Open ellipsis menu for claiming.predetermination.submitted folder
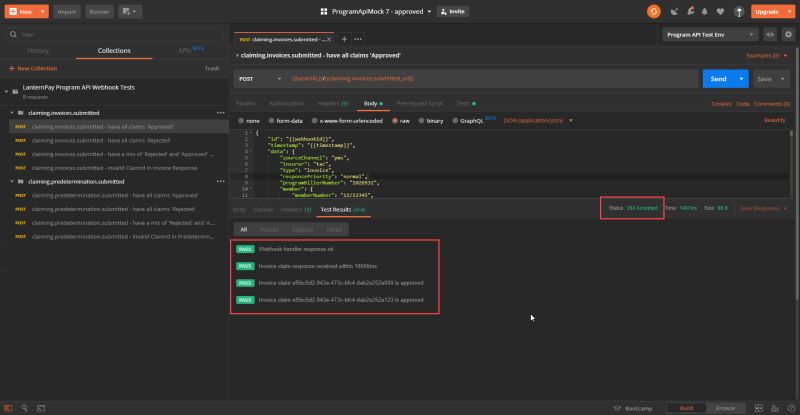The height and width of the screenshot is (415, 800). pos(220,181)
